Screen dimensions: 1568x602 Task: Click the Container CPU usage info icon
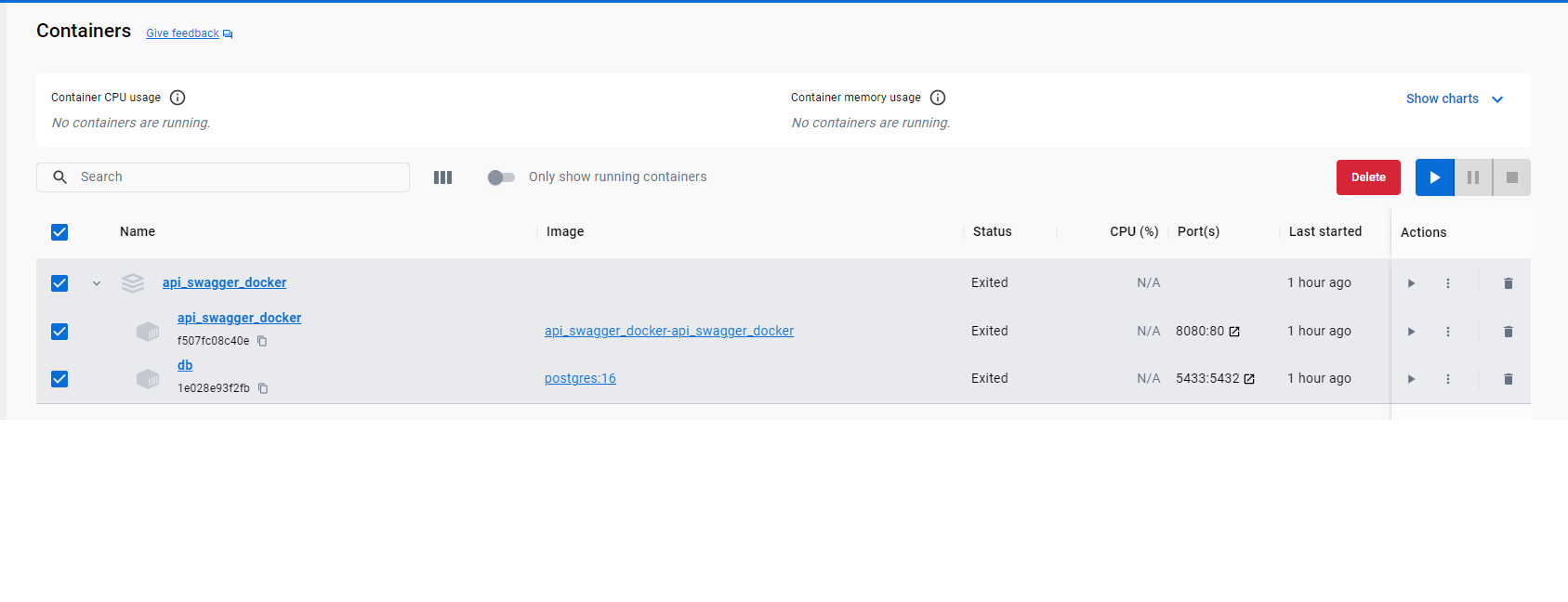[178, 98]
